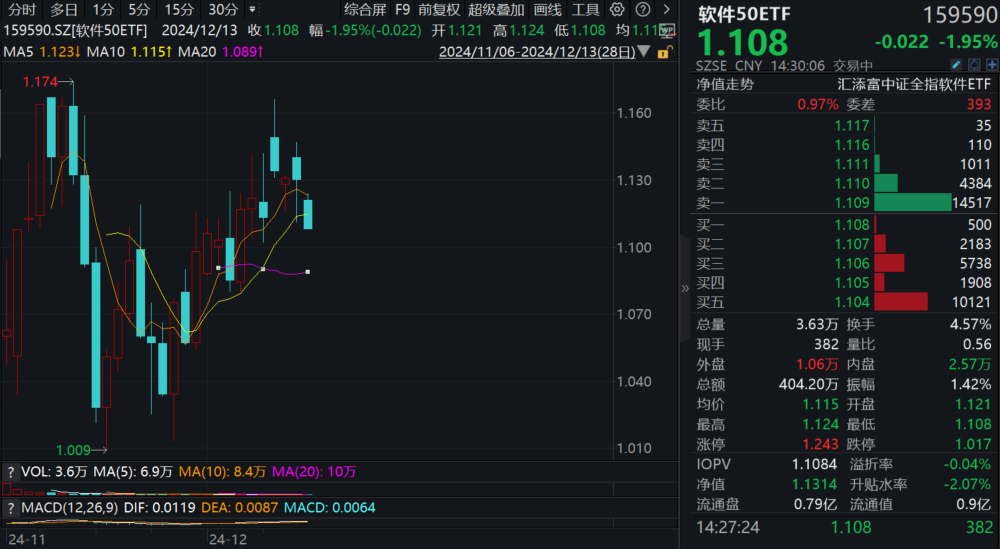Viewport: 1000px width, 549px height.
Task: Select the 买四 bid row at 1.105
Action: point(844,282)
